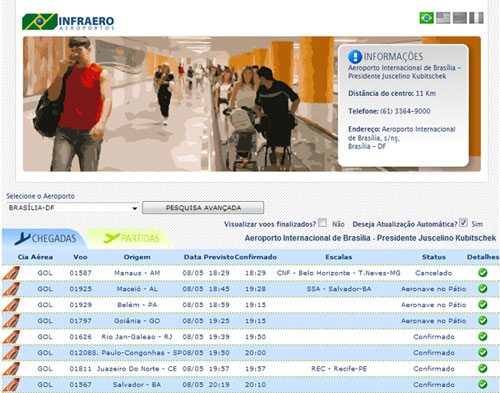
Task: Click 'Selecione o Aeroporto' label
Action: 40,196
